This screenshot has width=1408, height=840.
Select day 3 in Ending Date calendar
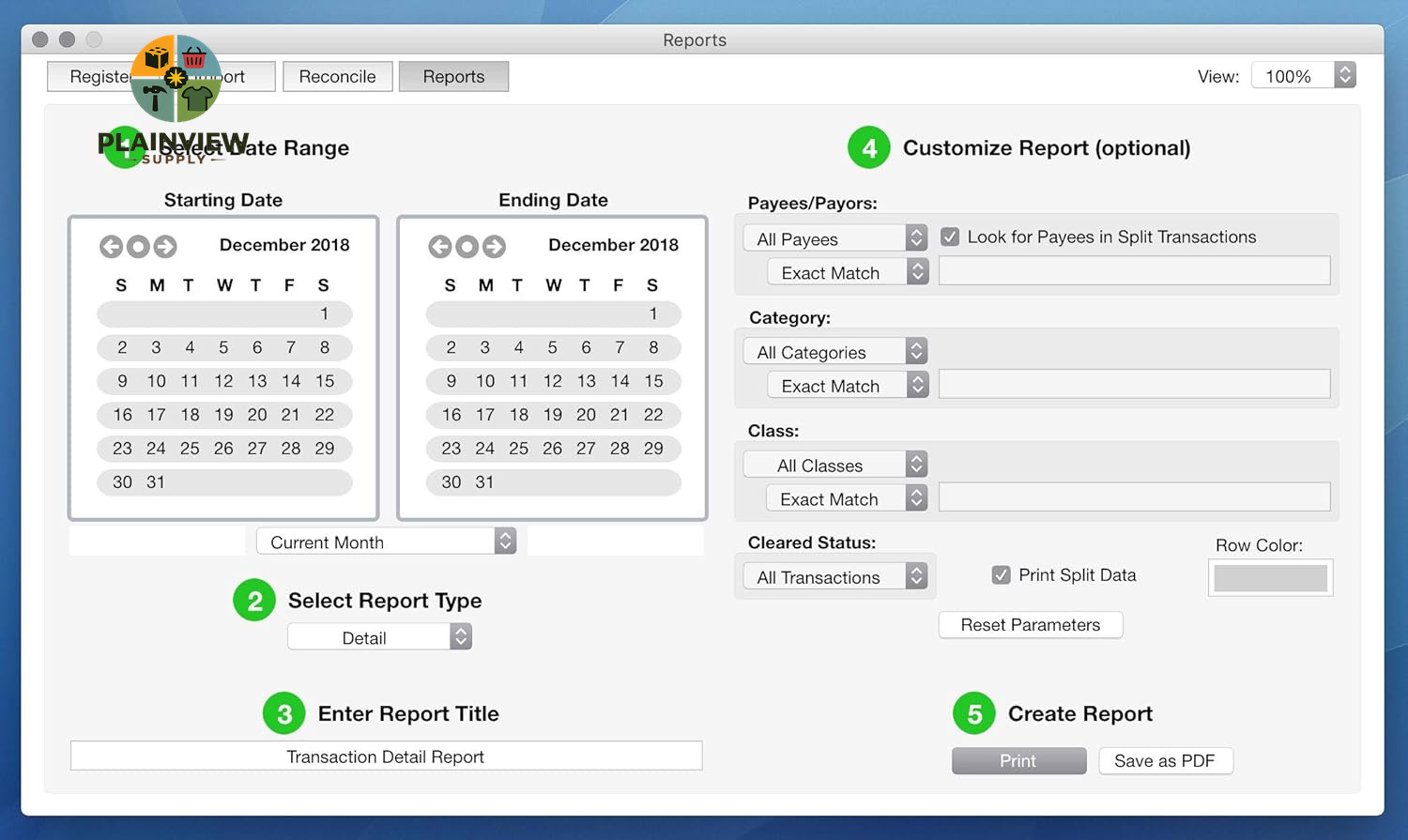485,347
